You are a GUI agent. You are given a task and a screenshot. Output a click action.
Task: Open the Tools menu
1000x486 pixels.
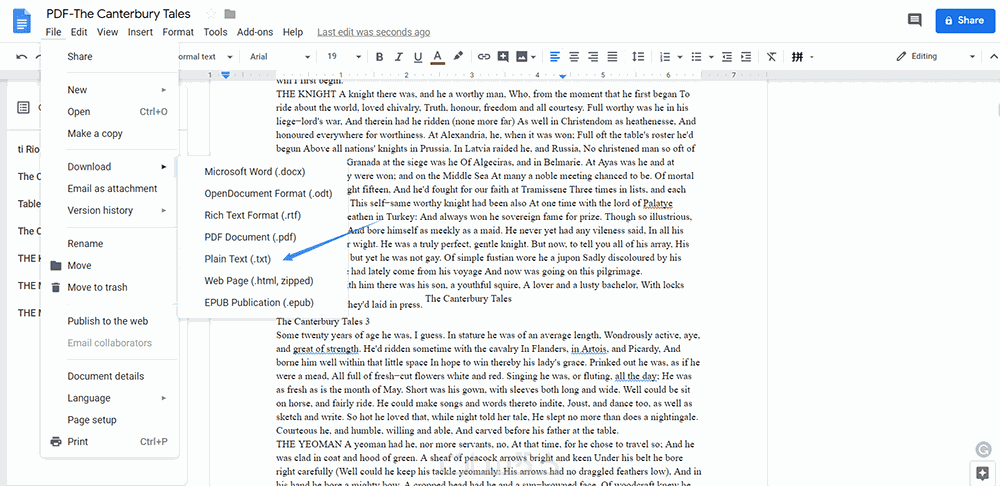click(x=216, y=32)
